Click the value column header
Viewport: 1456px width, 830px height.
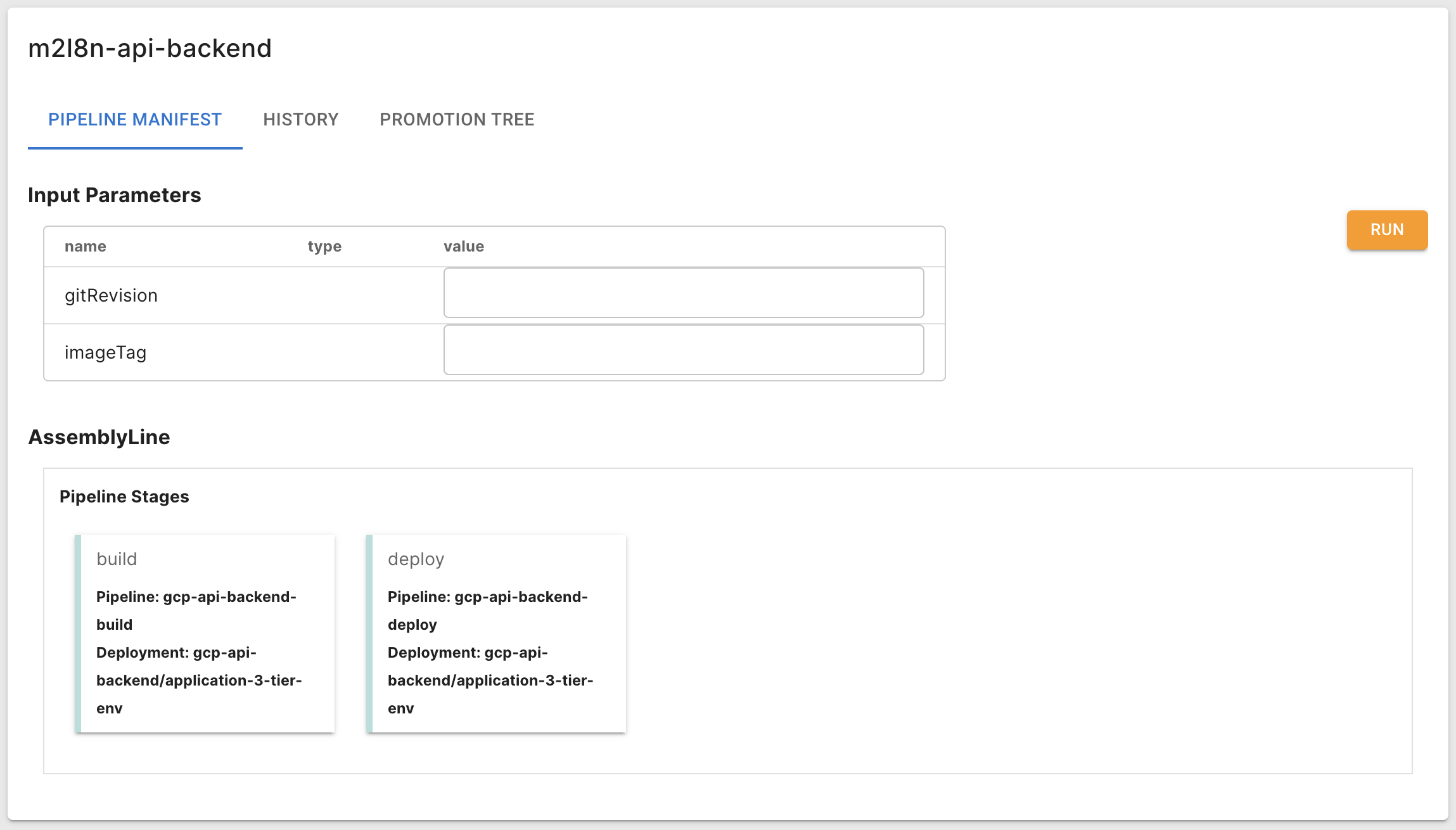(464, 246)
